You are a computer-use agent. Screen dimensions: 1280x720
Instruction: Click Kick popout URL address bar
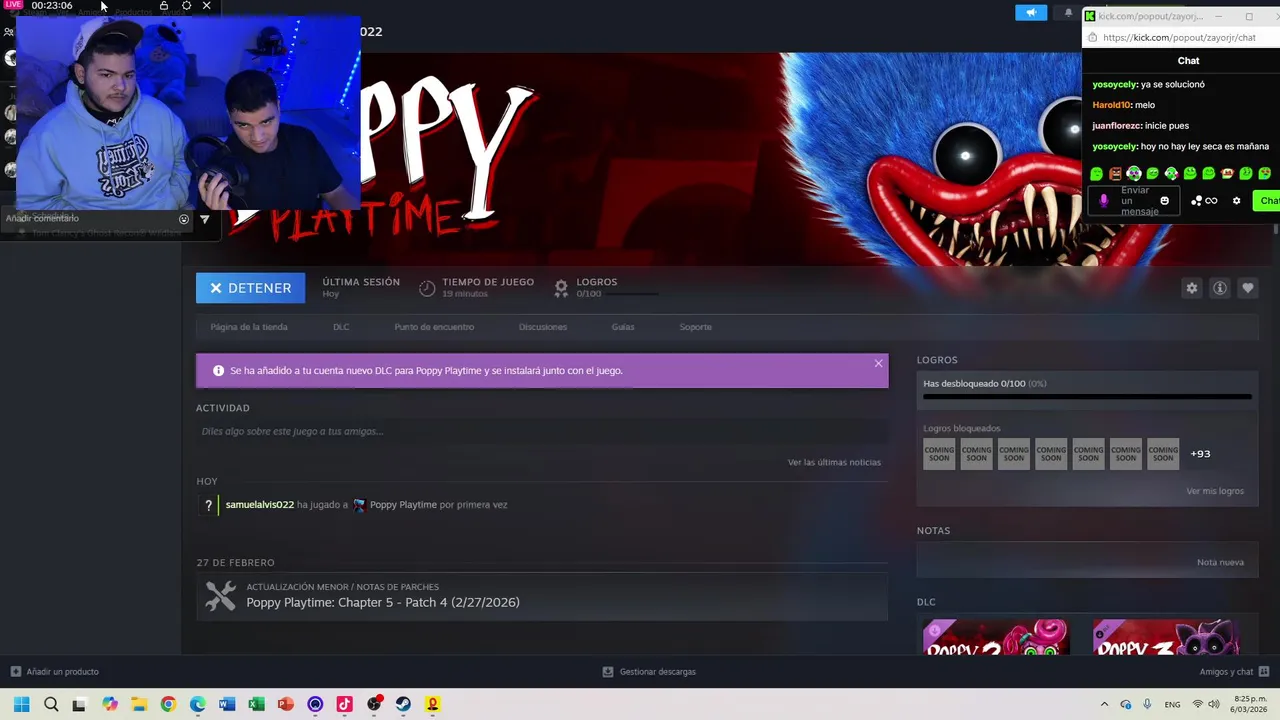1180,38
